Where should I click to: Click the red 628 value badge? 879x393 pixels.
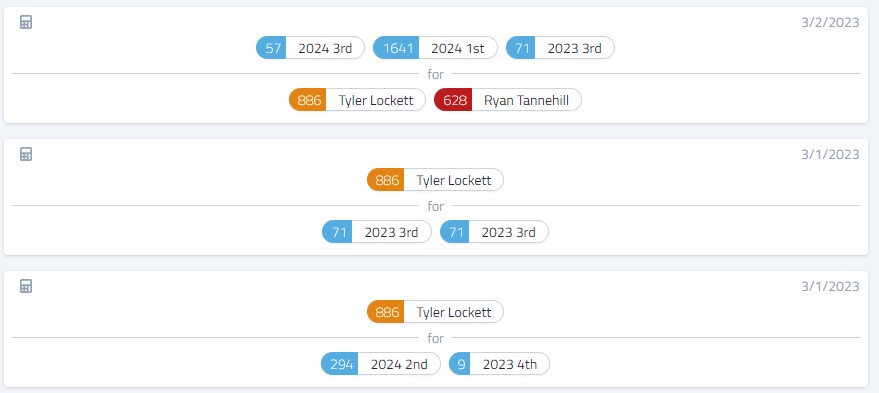click(x=454, y=100)
